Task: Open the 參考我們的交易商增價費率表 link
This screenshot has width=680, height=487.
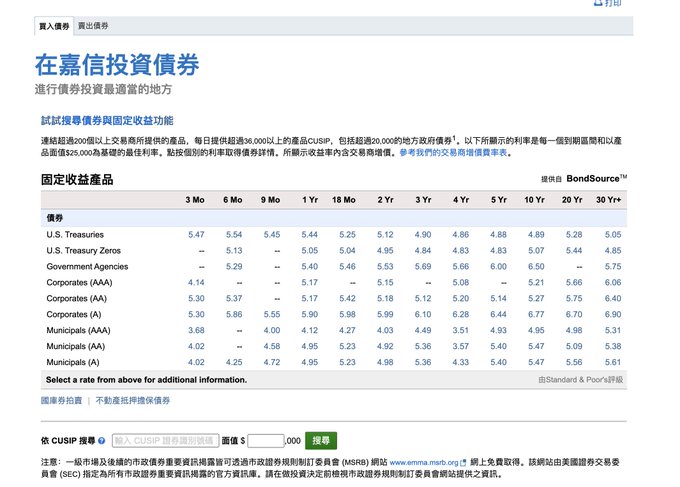Action: [x=455, y=153]
